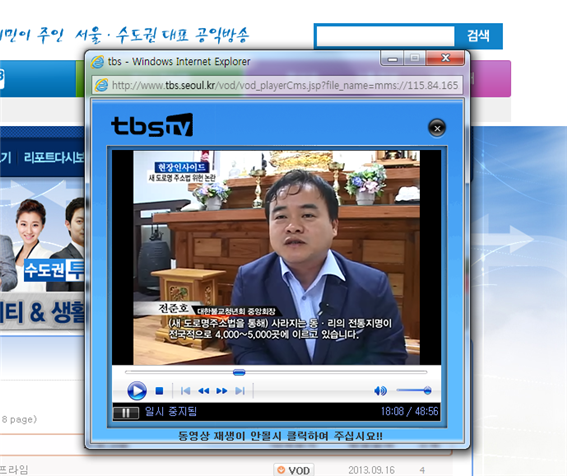This screenshot has width=567, height=476.
Task: Open the 리포트다시보기 menu item
Action: [54, 157]
